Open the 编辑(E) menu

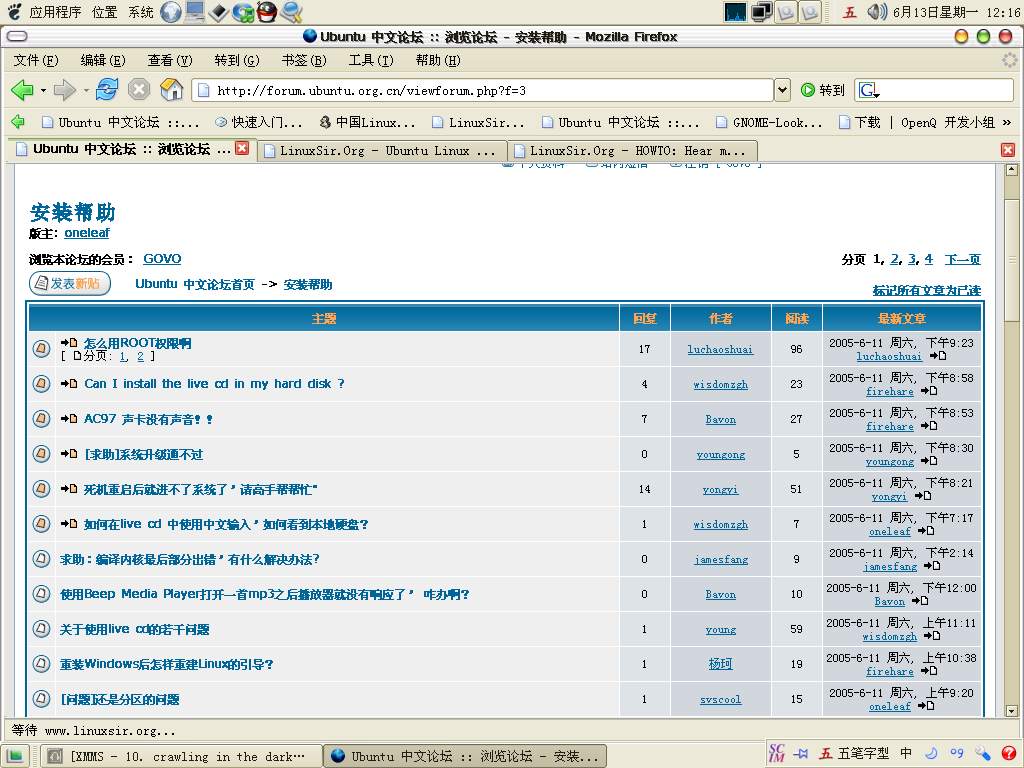tap(103, 60)
